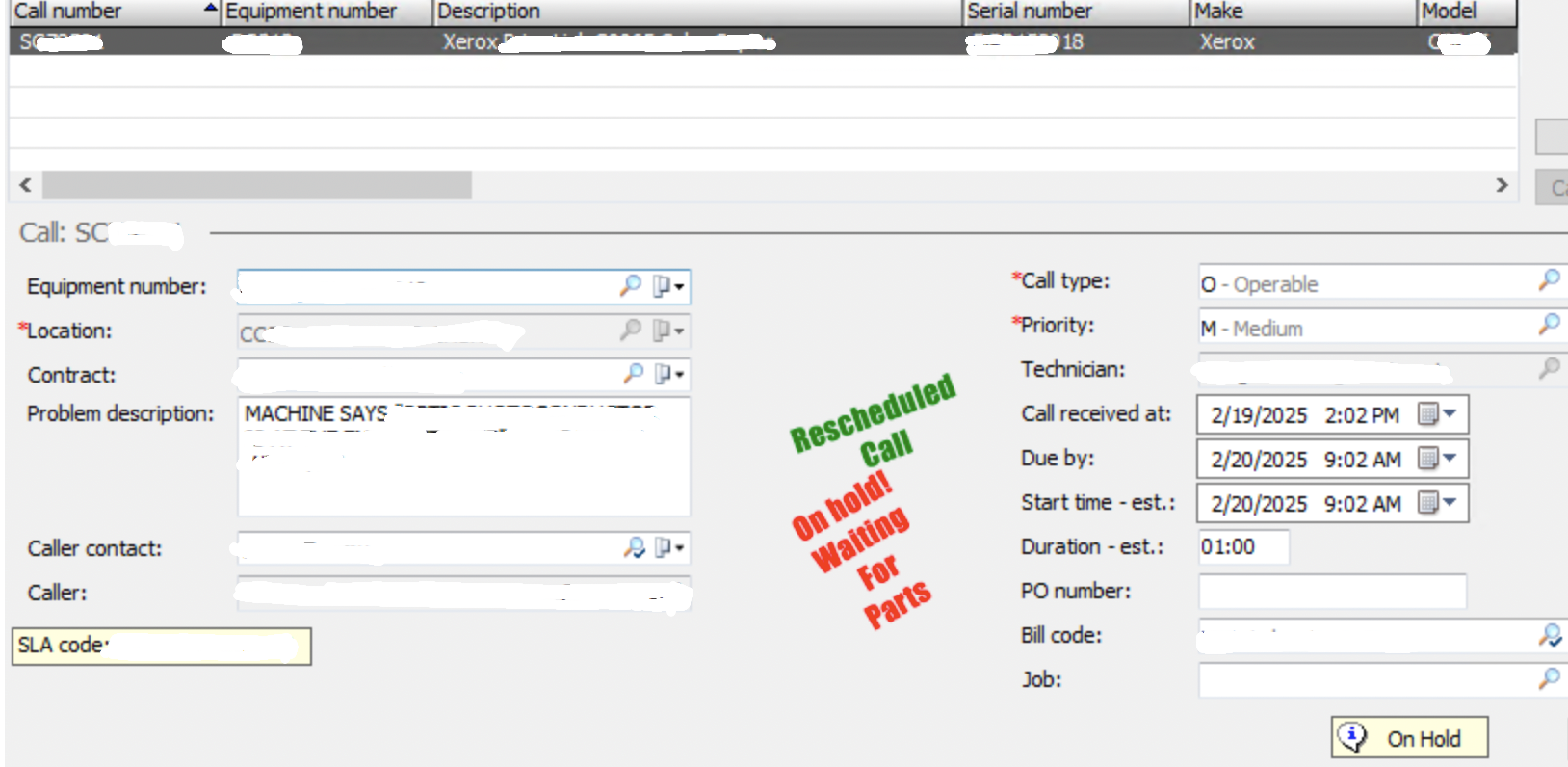Open the Priority lookup magnifier
Viewport: 1568px width, 767px height.
pos(1549,325)
